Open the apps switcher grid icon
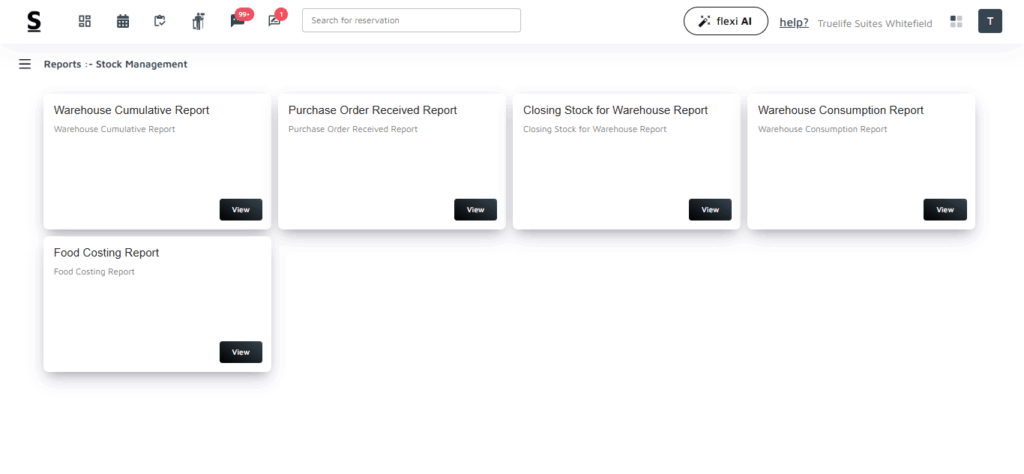The image size is (1024, 474). coord(956,21)
